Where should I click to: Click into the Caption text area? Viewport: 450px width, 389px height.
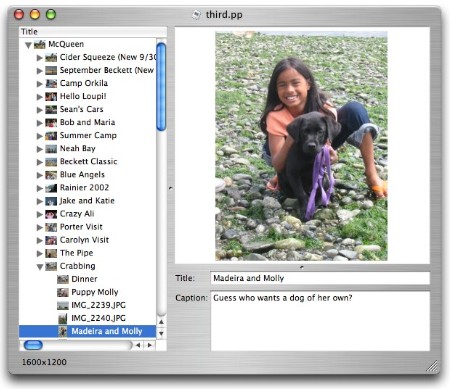320,321
